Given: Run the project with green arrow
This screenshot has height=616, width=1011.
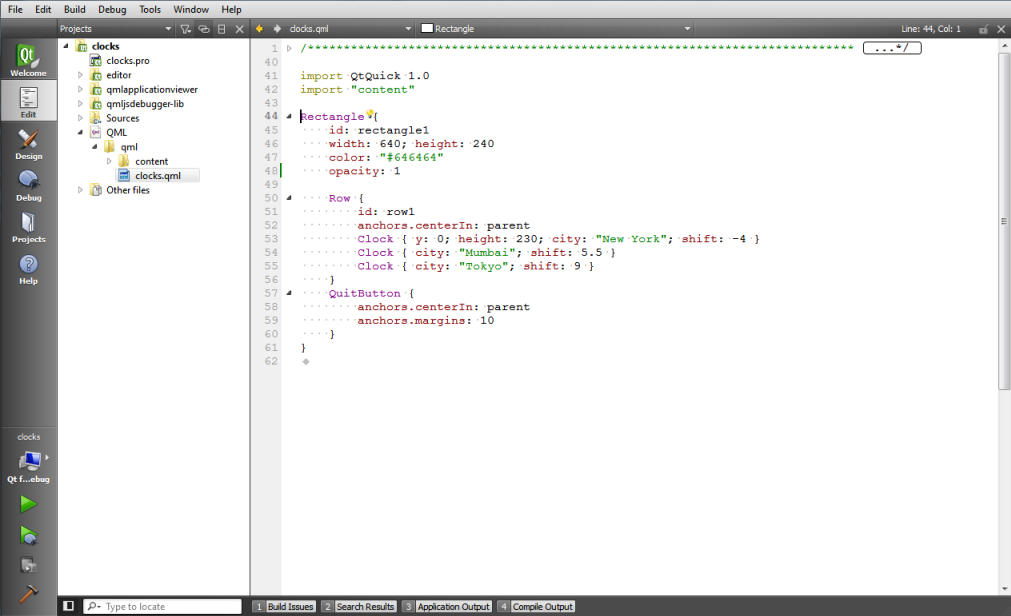Looking at the screenshot, I should pos(28,504).
